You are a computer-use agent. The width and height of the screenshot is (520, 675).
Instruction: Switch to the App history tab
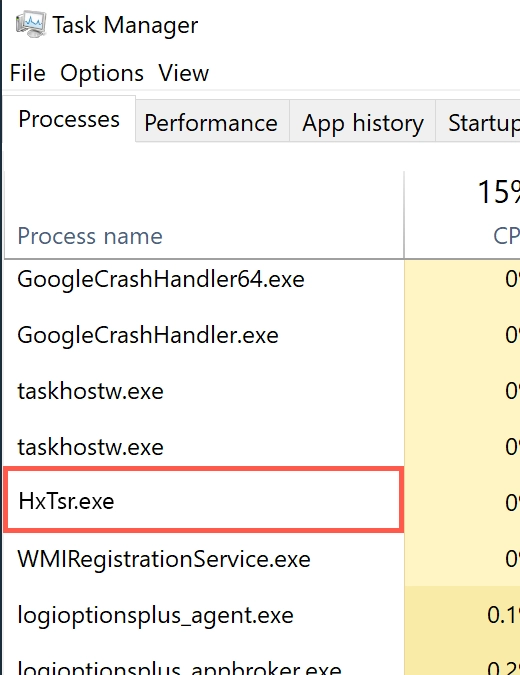362,123
